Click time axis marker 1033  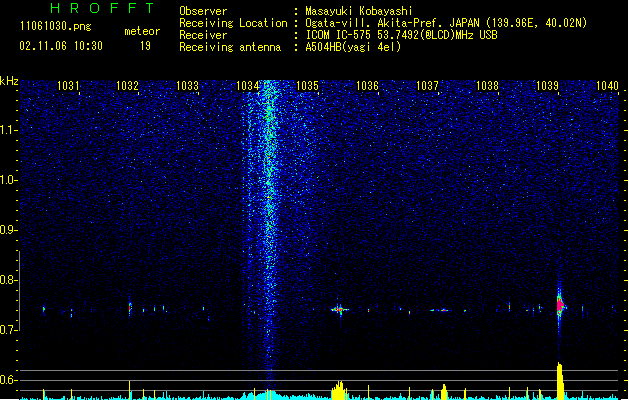coord(187,86)
